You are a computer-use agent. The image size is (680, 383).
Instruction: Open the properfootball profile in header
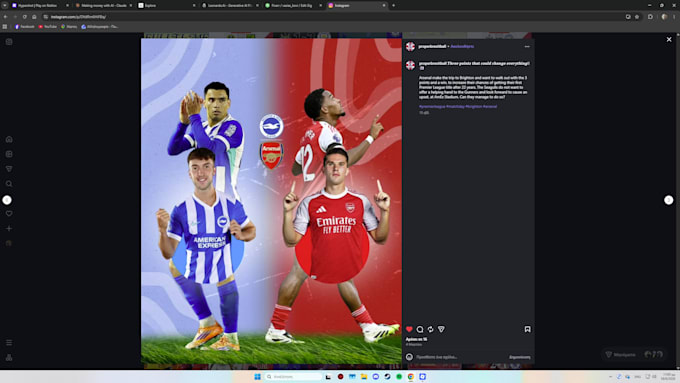(432, 46)
